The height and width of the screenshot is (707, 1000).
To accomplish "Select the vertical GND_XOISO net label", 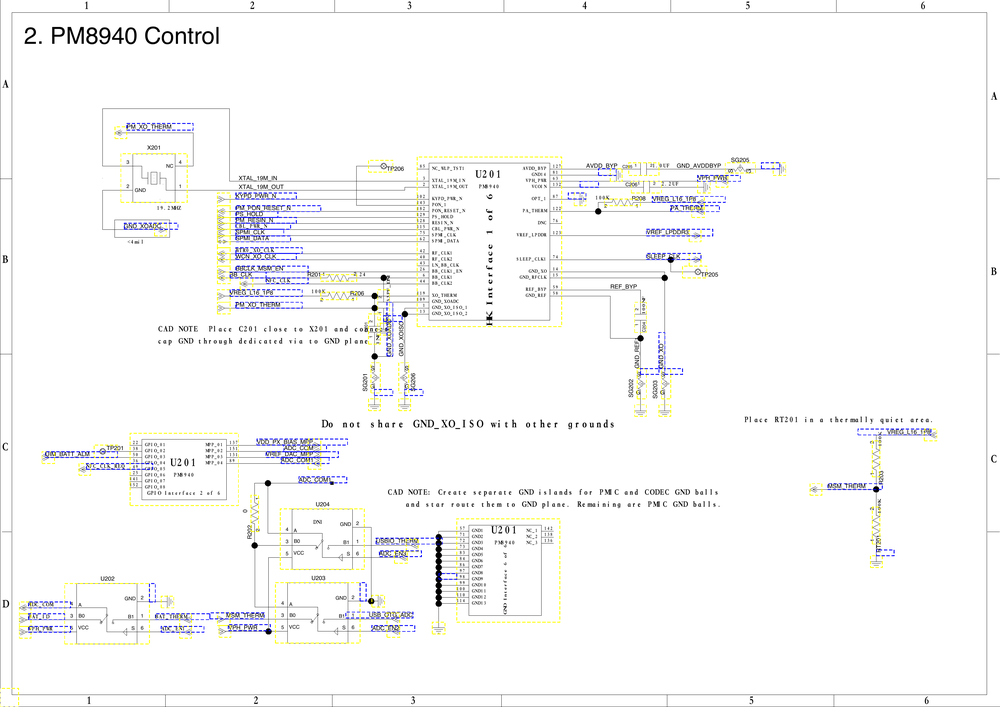I will point(402,338).
